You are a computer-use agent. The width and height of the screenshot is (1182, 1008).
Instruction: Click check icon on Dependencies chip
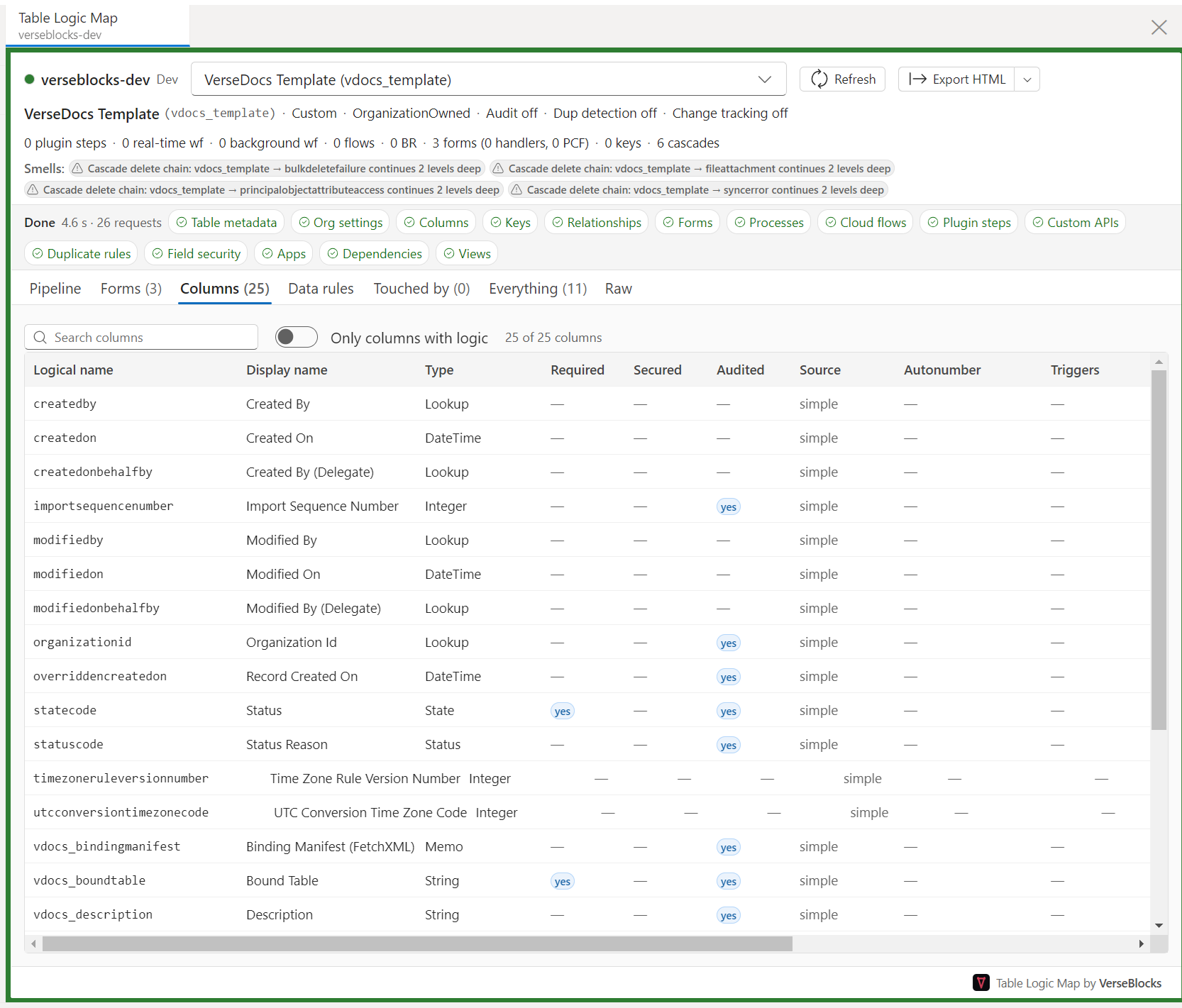(x=333, y=254)
